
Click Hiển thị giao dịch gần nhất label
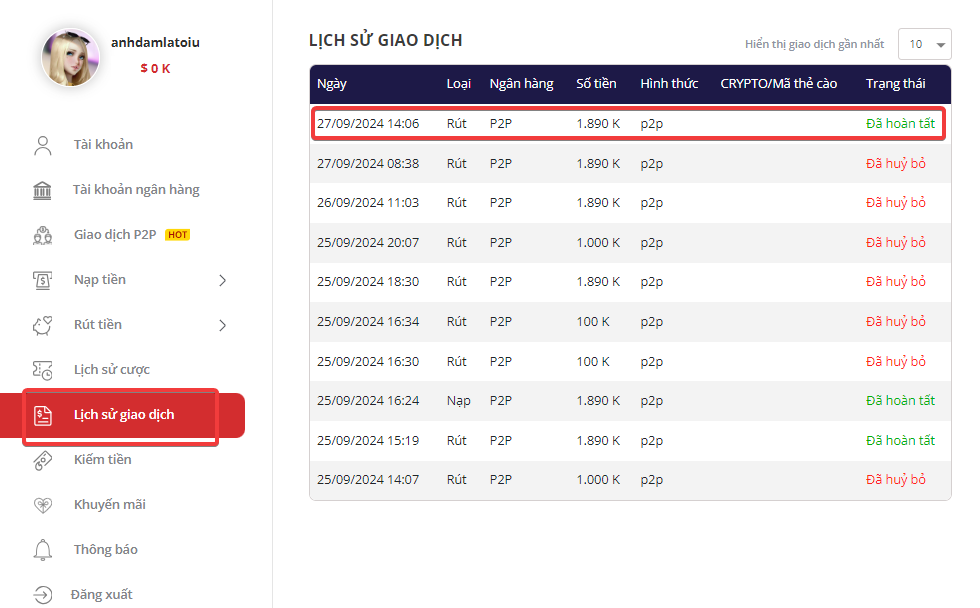click(814, 44)
